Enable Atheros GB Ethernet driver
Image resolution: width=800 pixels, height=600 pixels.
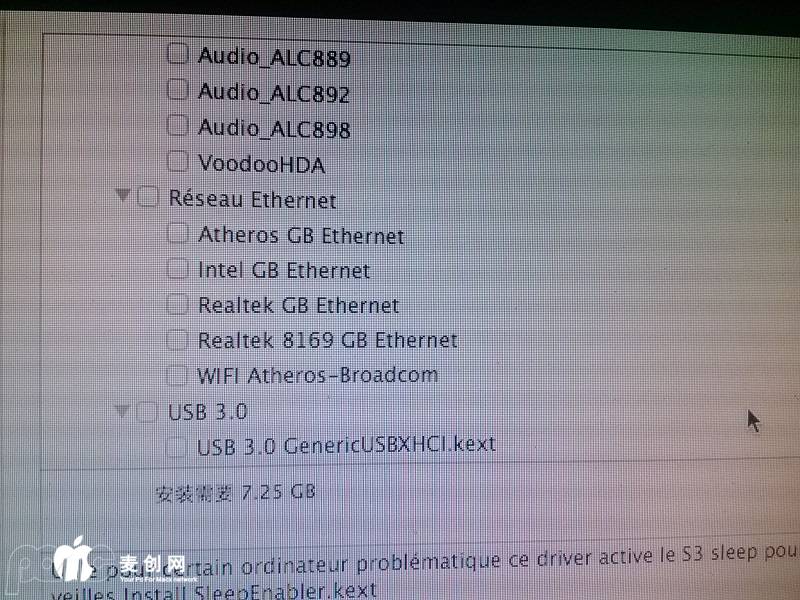click(178, 233)
